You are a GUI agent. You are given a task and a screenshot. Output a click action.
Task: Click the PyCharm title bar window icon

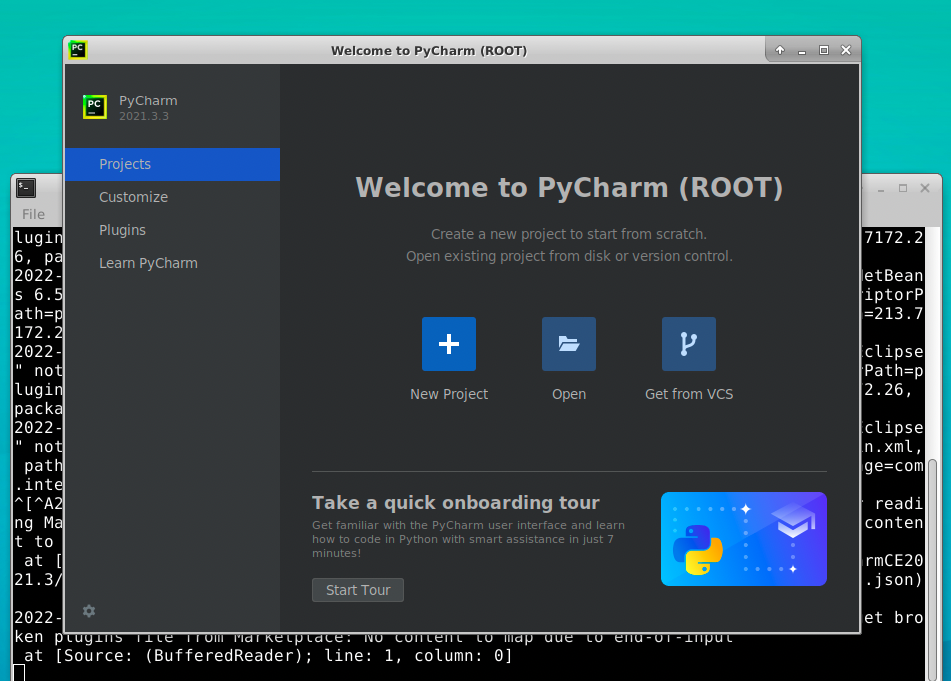point(78,50)
